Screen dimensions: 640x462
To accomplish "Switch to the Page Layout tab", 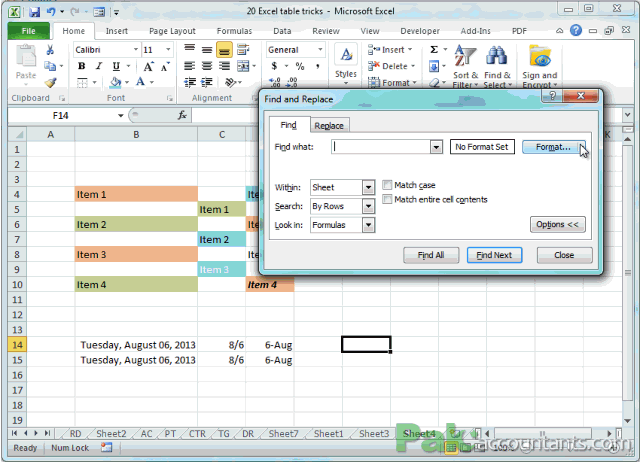I will (172, 31).
